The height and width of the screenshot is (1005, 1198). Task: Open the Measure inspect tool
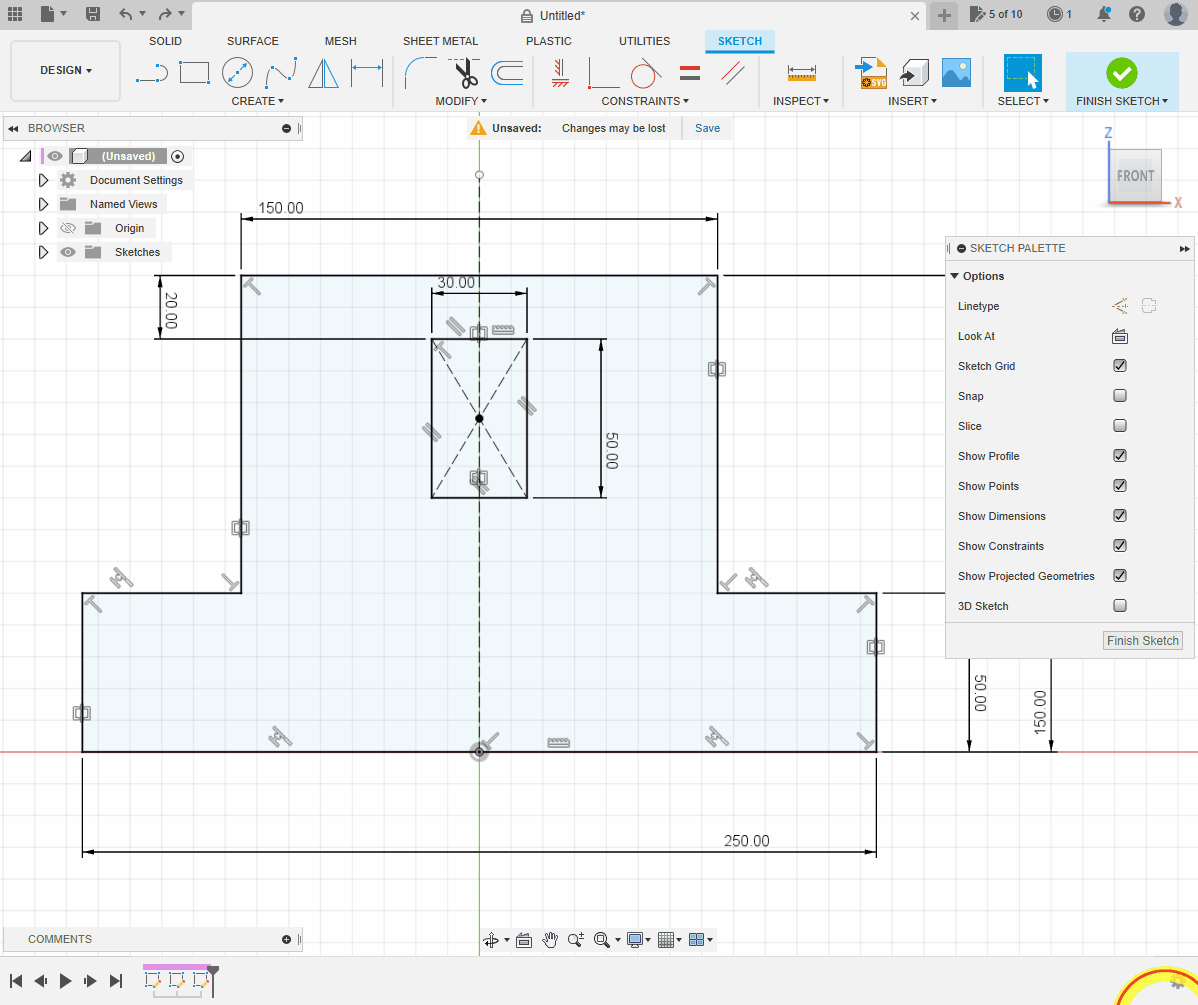pyautogui.click(x=802, y=73)
